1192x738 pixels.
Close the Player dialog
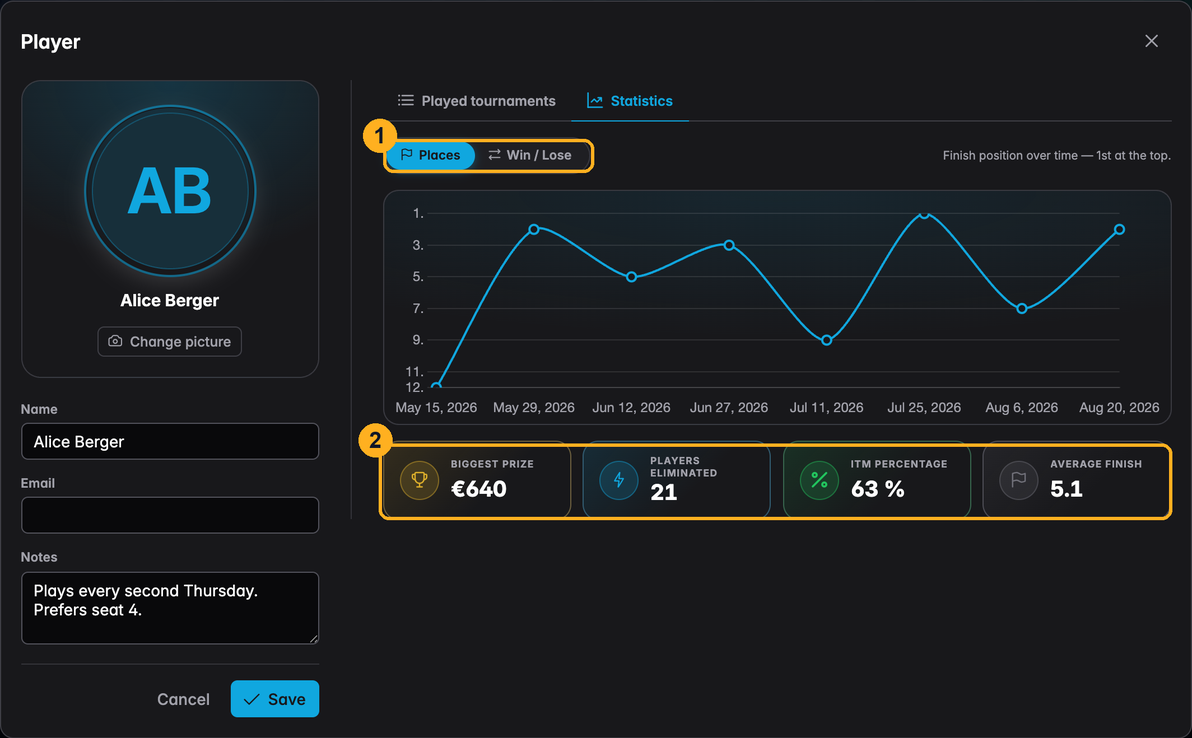coord(1151,41)
